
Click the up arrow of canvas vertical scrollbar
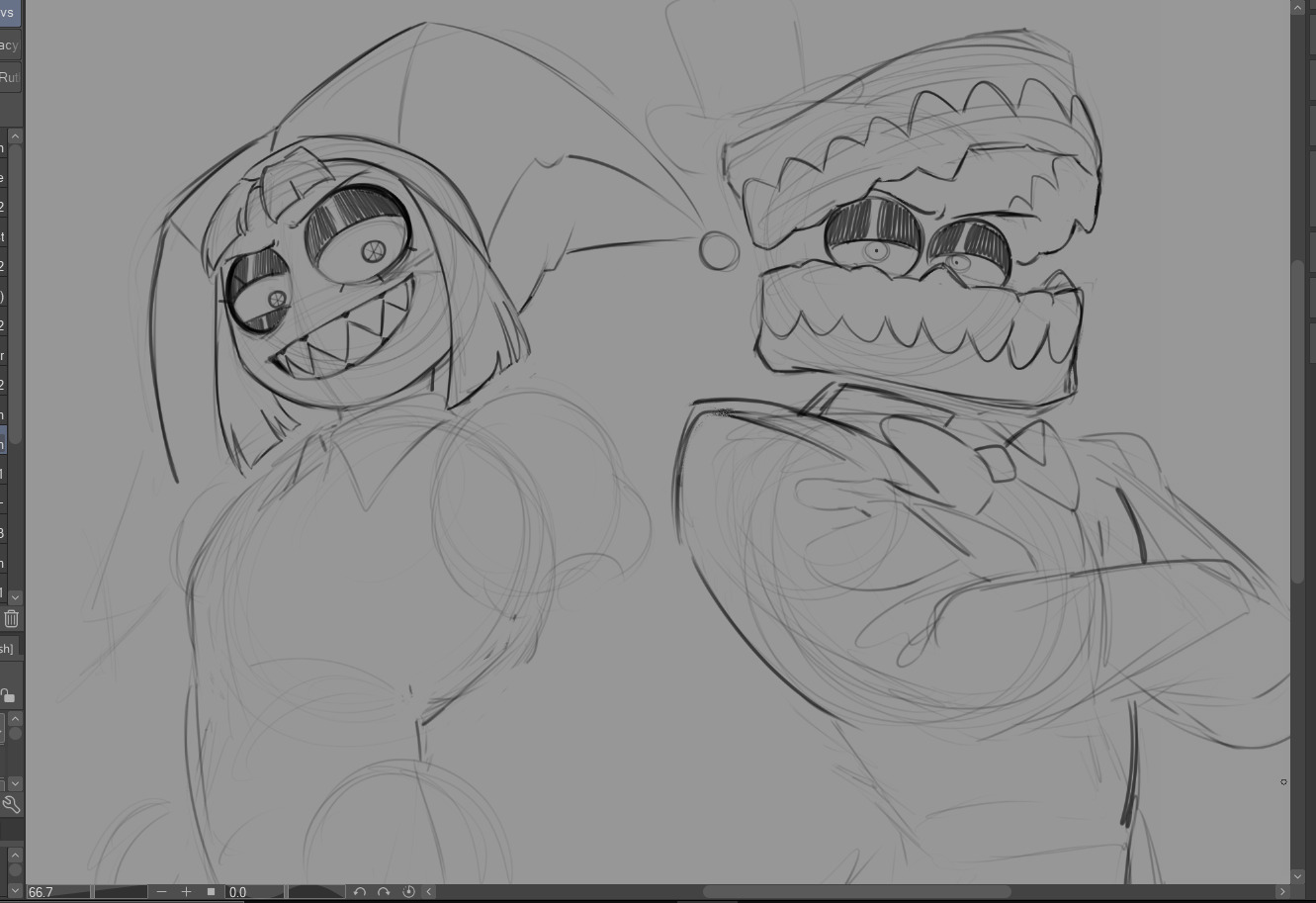tap(1298, 7)
